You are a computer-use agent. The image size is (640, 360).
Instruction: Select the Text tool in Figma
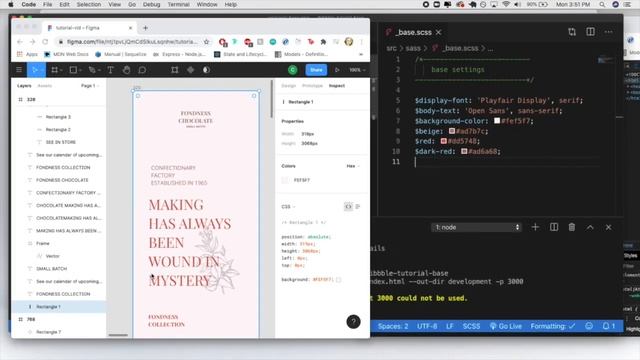[x=110, y=70]
